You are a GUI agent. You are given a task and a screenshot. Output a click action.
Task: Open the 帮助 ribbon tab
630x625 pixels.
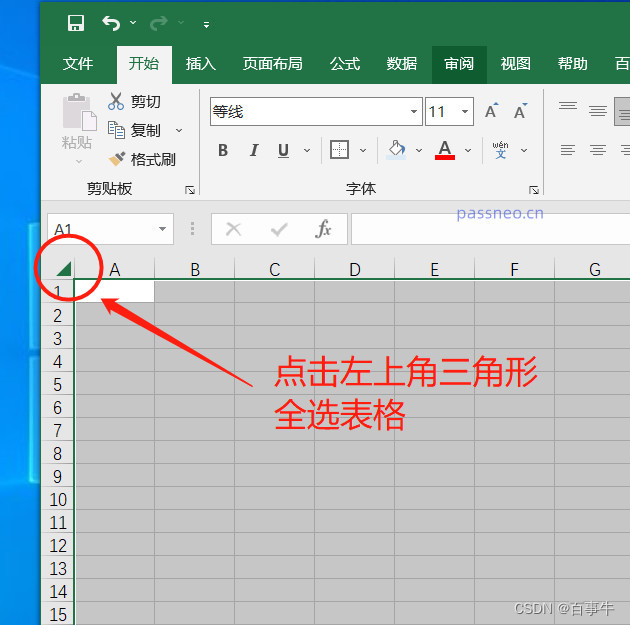coord(573,64)
